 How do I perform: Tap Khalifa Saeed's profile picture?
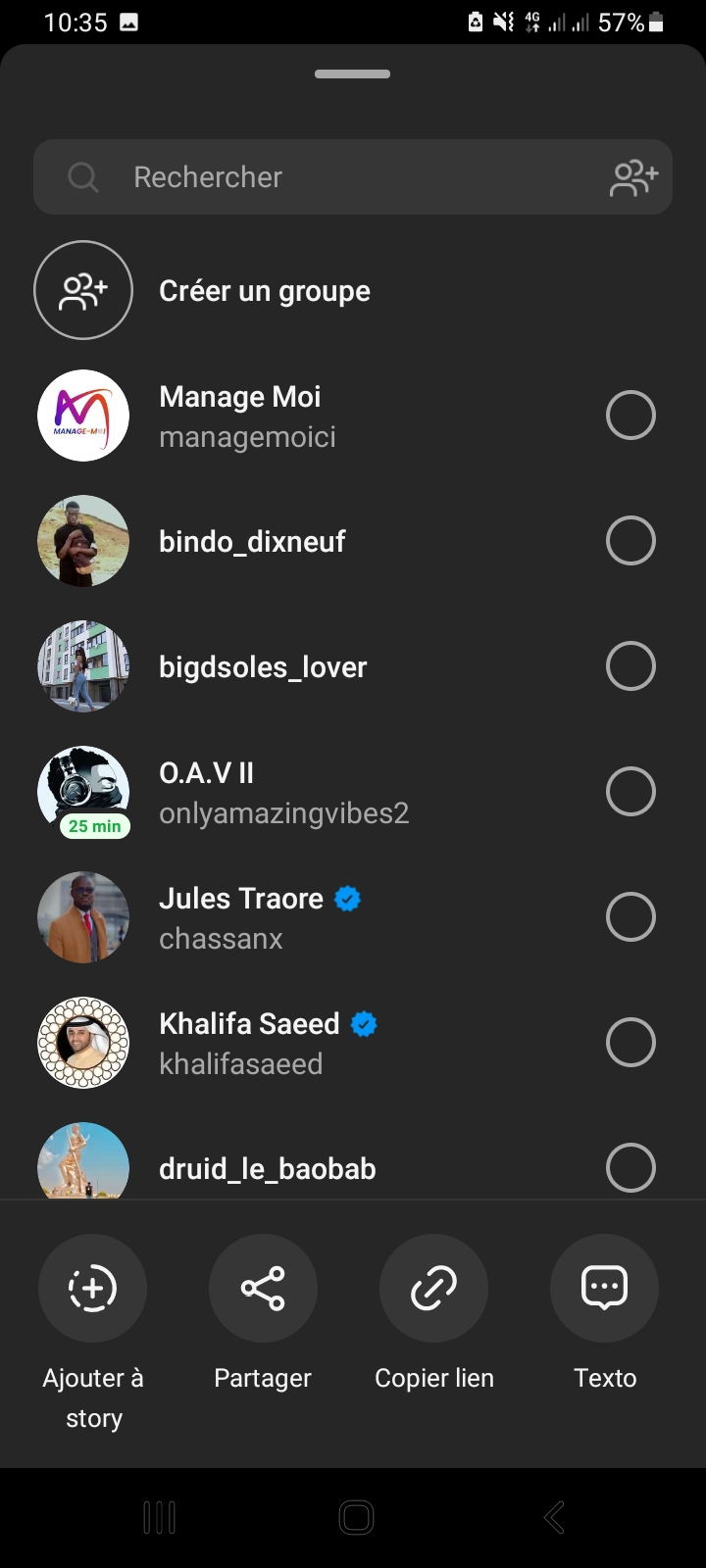83,1043
